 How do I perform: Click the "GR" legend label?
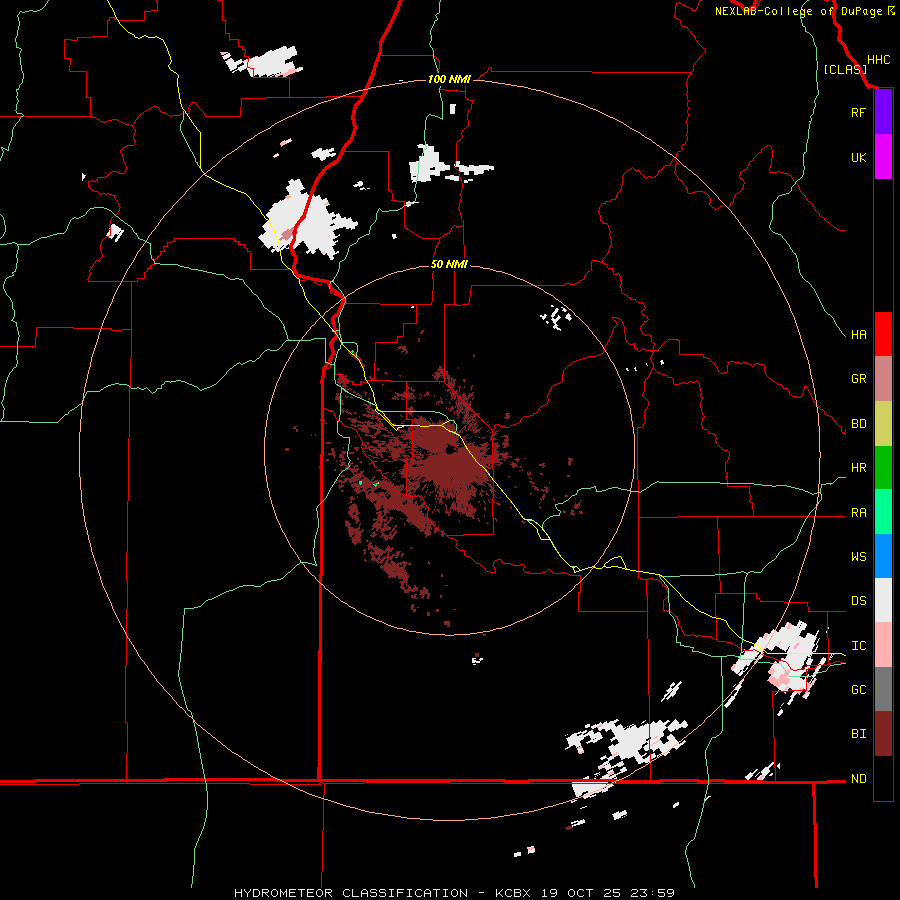pyautogui.click(x=858, y=379)
